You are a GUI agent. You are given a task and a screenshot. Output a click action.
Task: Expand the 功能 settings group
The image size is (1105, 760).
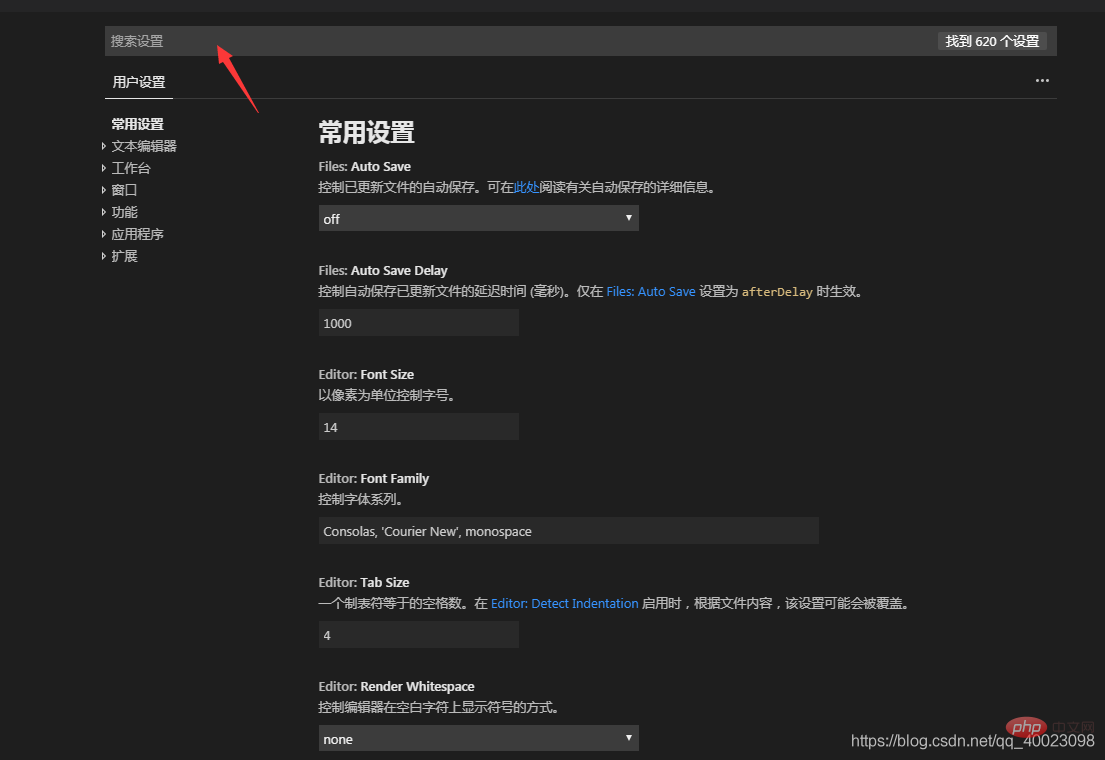[123, 211]
